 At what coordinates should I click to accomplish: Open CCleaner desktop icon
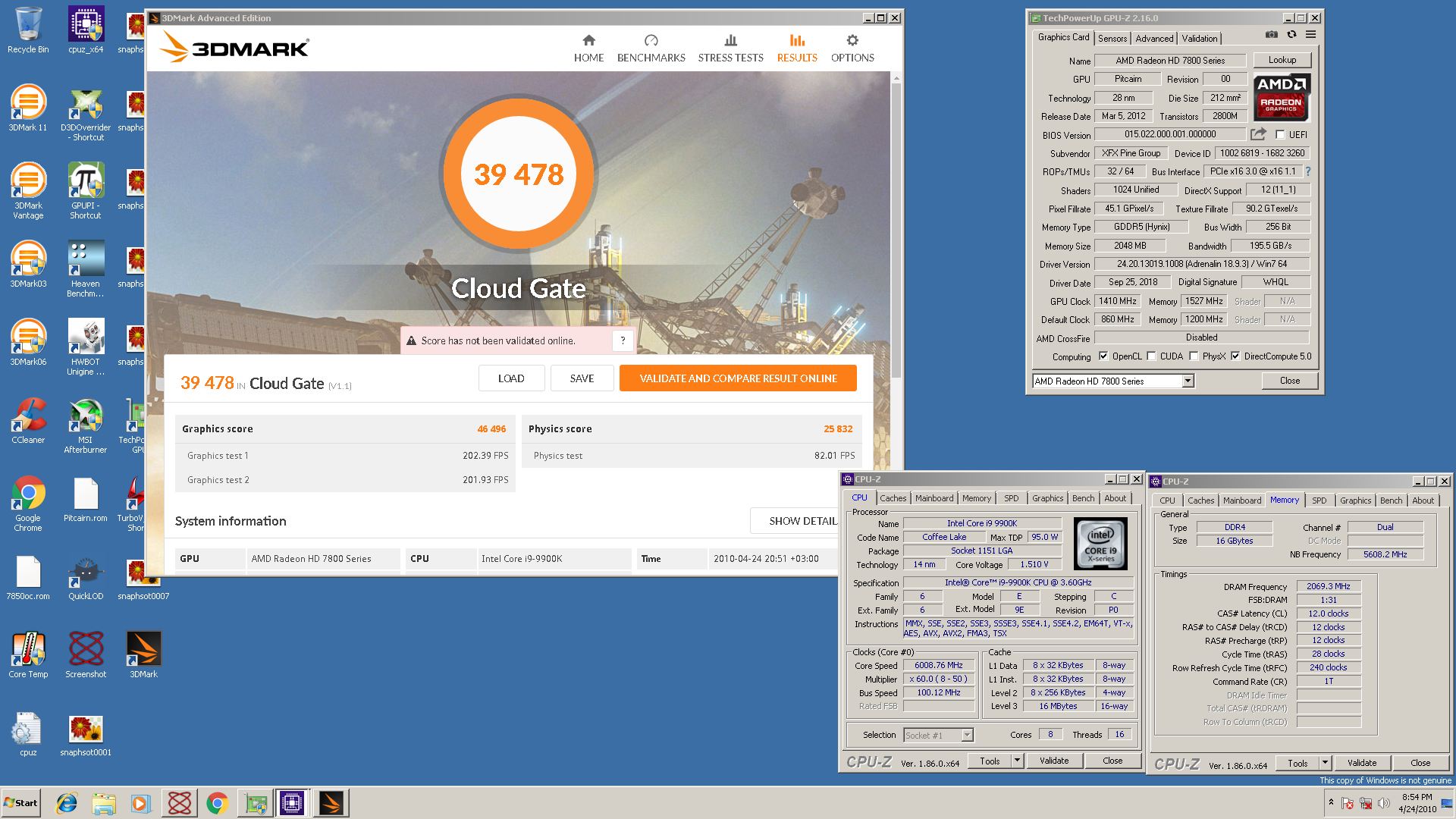(28, 420)
